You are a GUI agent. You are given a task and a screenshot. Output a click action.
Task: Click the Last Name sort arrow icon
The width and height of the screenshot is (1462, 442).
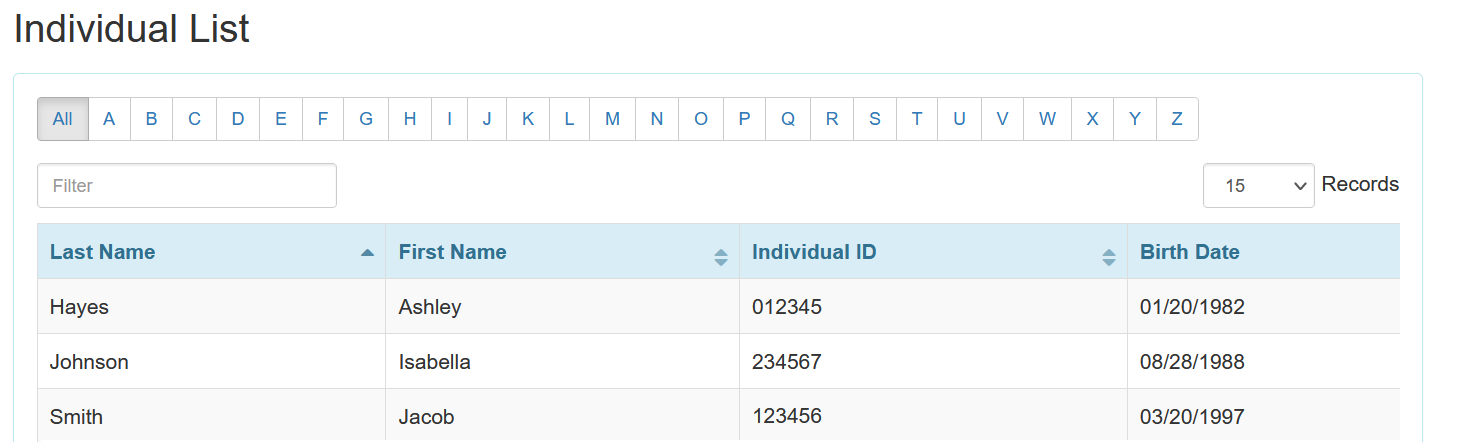[x=367, y=252]
